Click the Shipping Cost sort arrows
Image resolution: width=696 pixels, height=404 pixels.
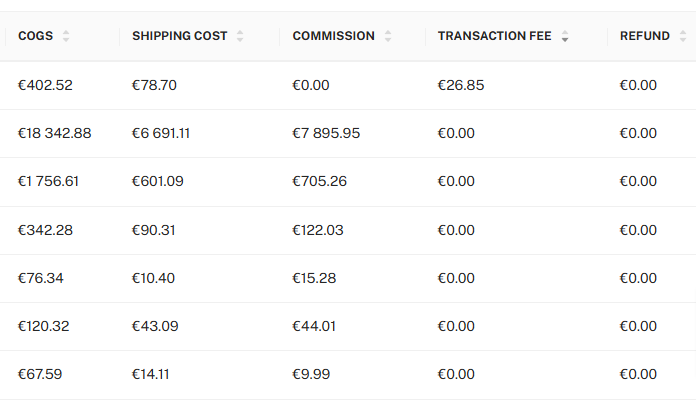(x=240, y=36)
